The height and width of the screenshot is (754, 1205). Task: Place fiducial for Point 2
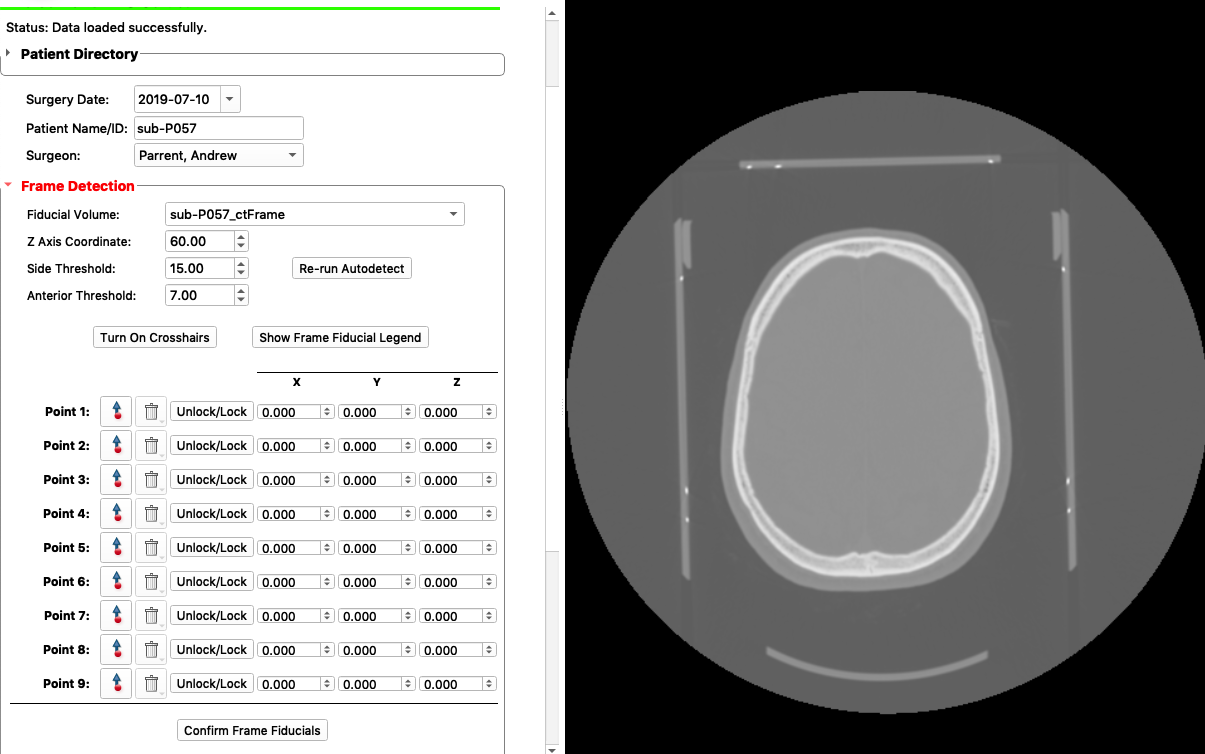point(116,446)
